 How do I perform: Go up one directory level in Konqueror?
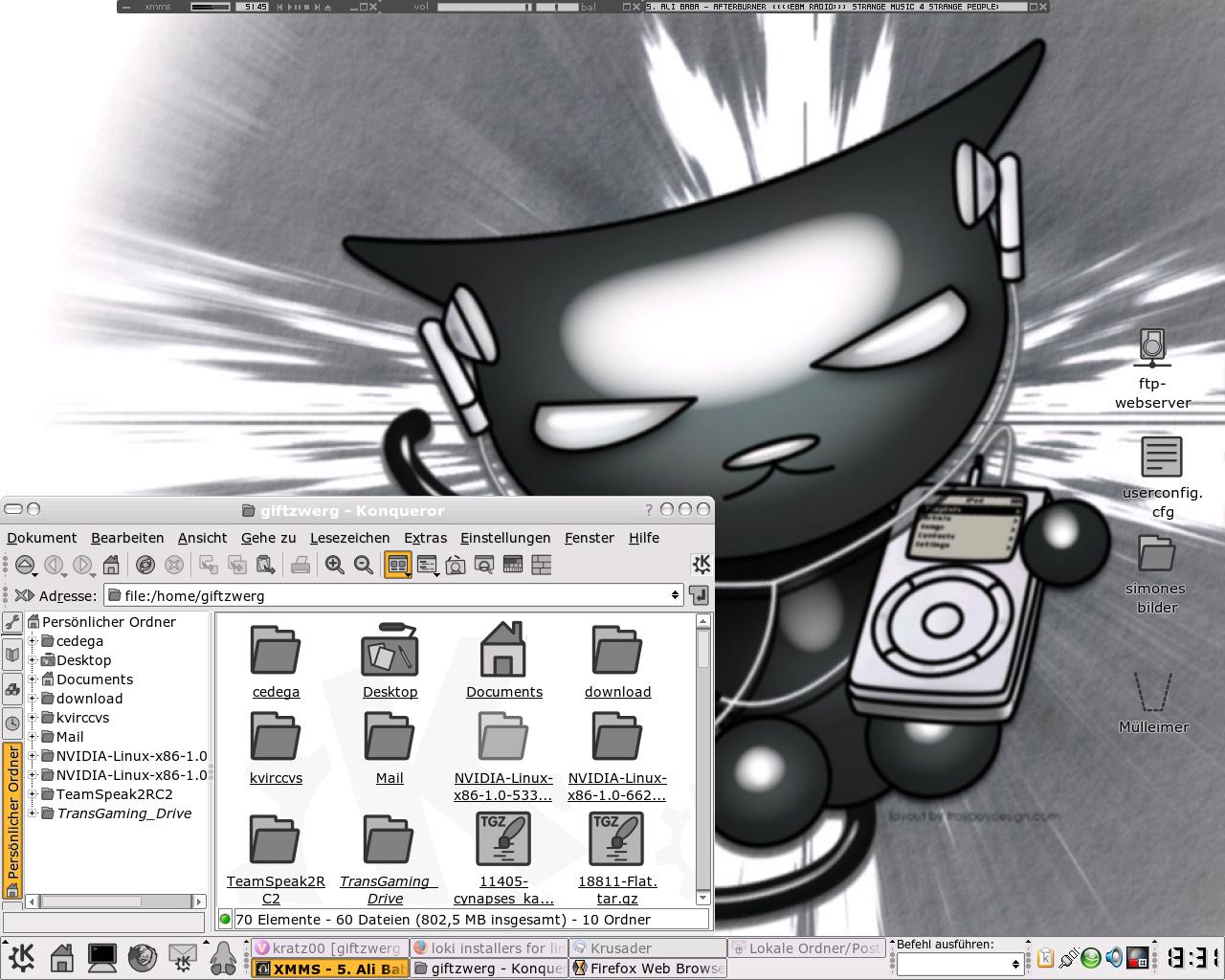click(25, 565)
